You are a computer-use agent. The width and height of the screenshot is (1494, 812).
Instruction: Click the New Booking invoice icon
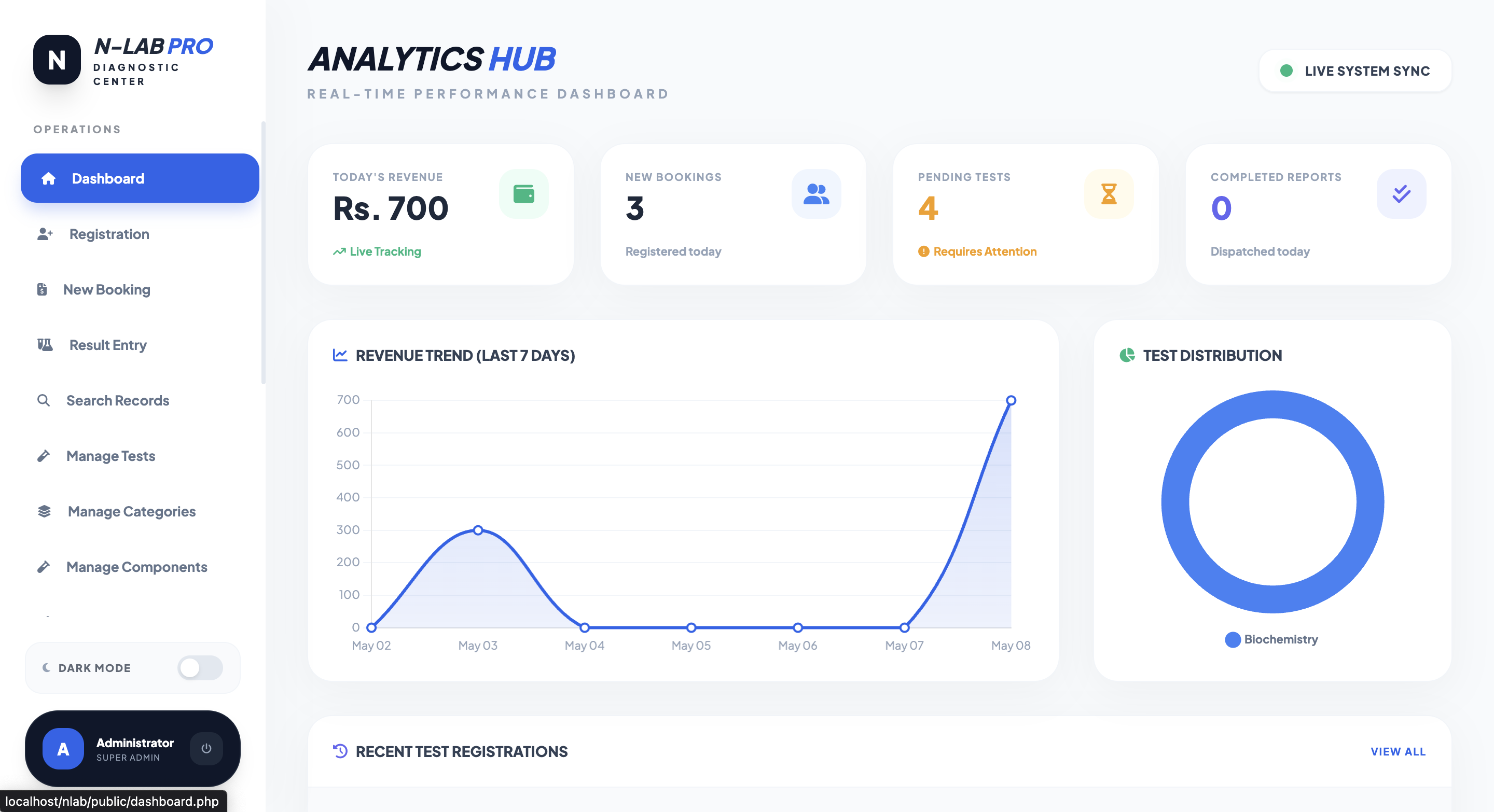(41, 289)
